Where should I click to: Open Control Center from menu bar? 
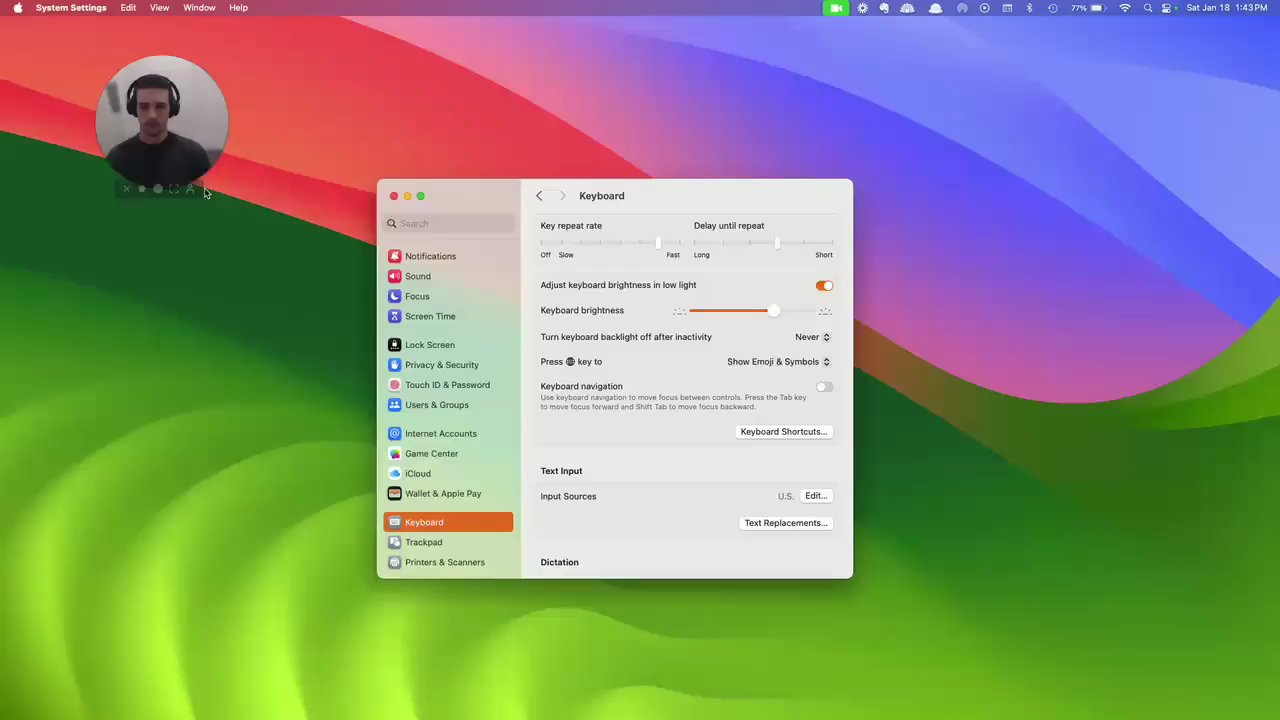click(x=1166, y=8)
